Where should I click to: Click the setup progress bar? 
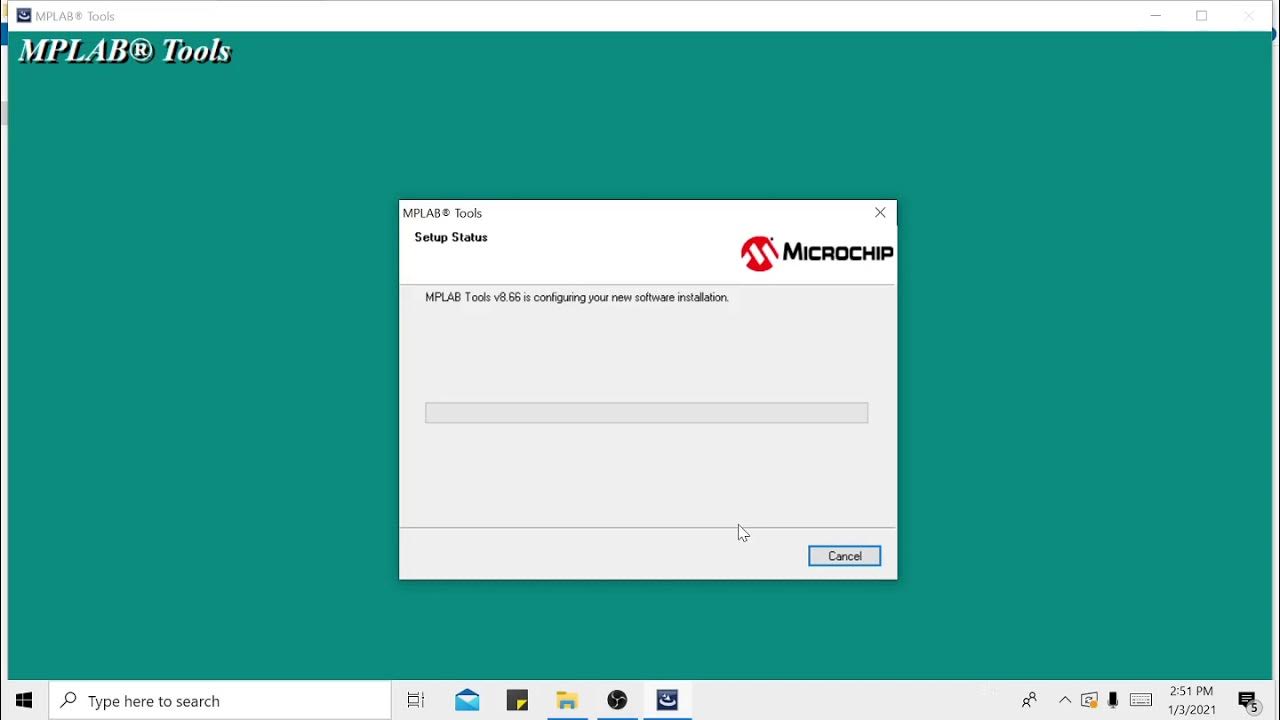646,413
